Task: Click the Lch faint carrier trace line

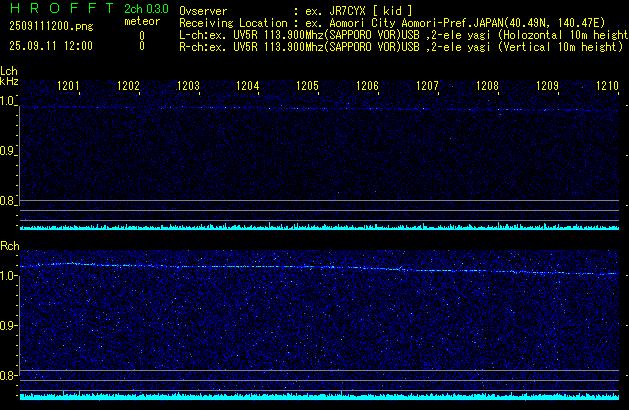Action: pos(319,108)
